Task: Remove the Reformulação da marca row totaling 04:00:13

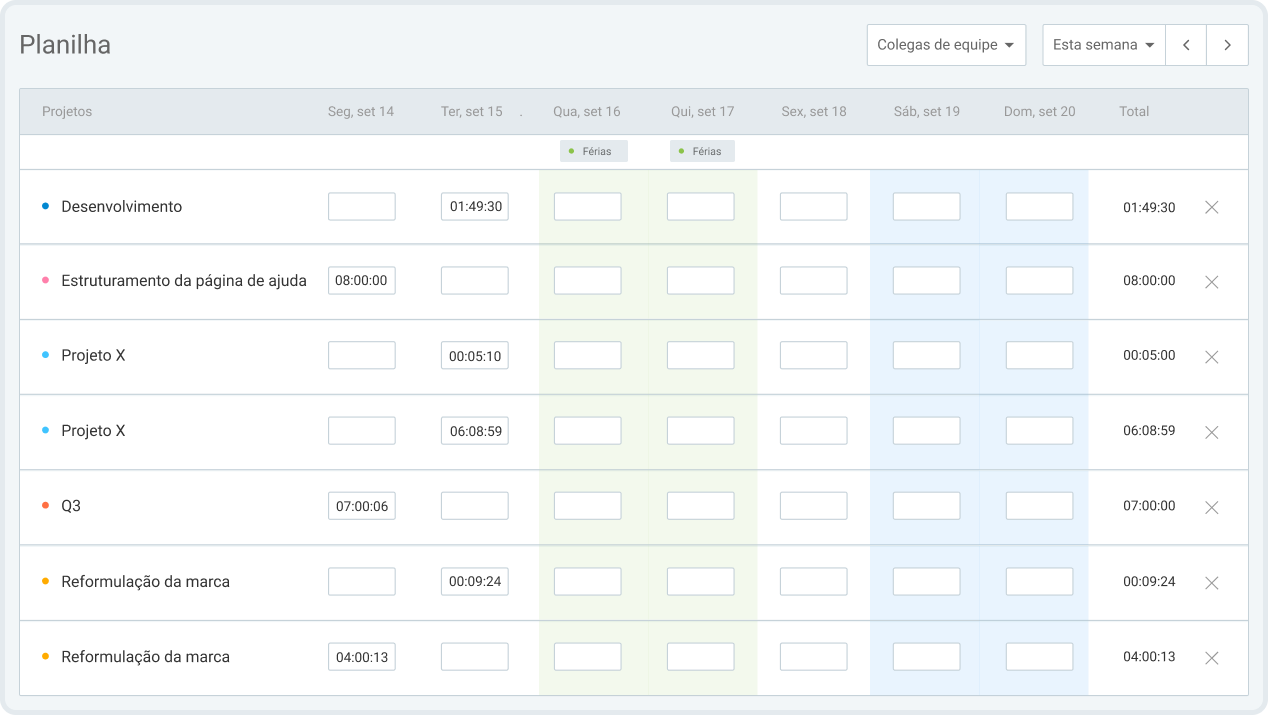Action: tap(1211, 658)
